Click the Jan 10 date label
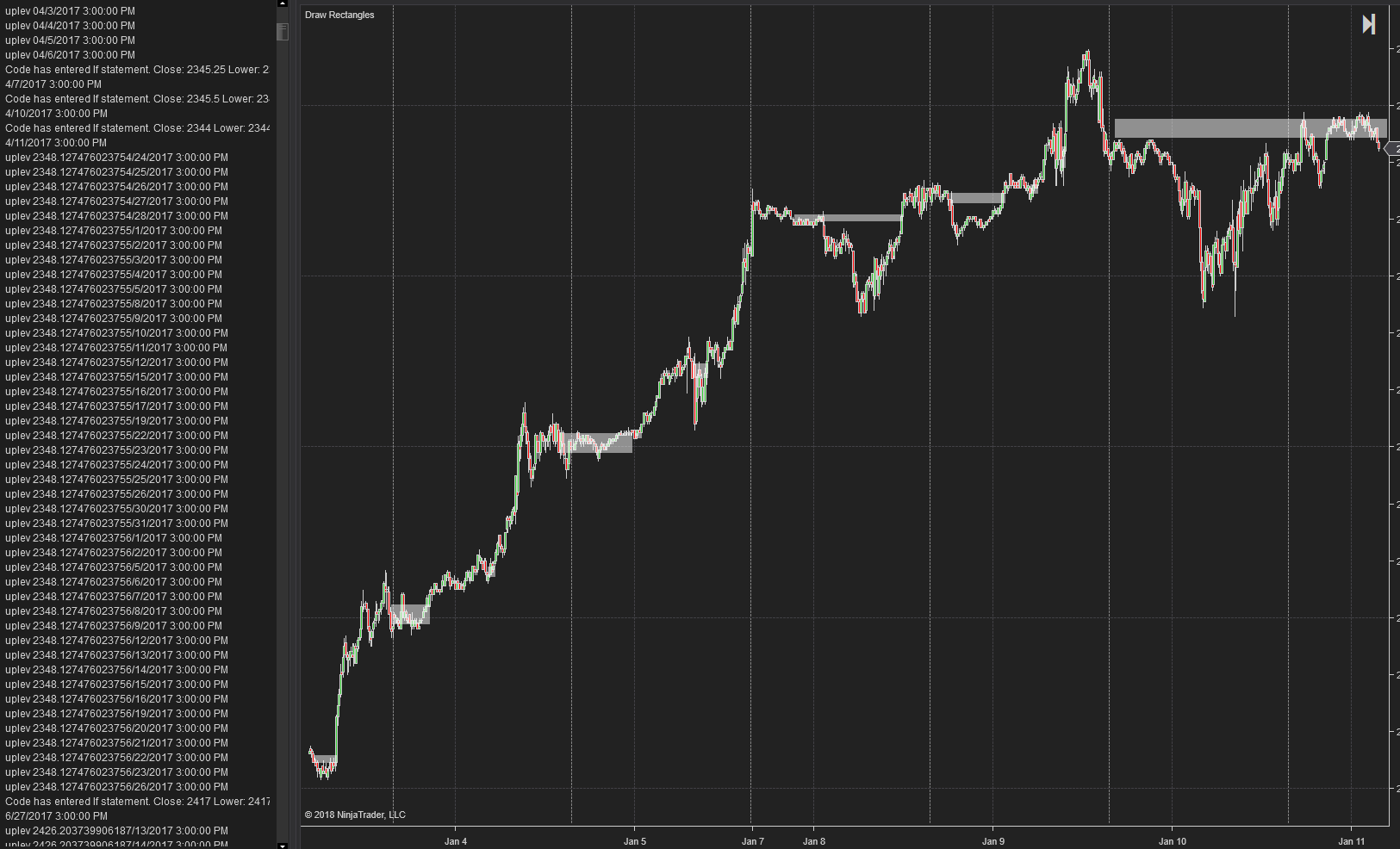 tap(1173, 841)
